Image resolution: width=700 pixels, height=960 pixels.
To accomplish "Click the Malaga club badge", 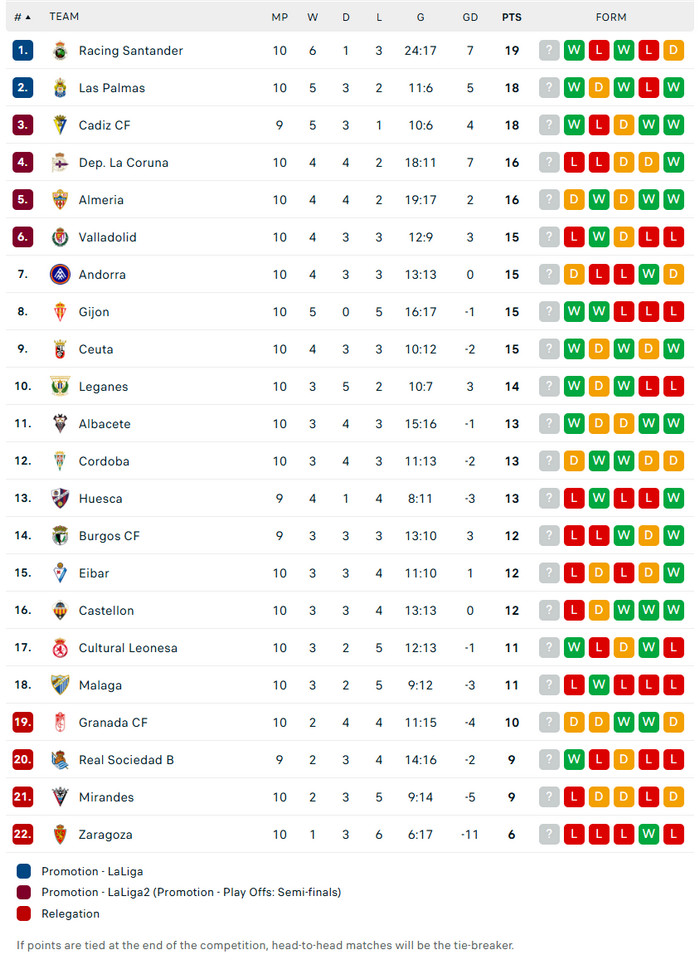I will tap(60, 685).
